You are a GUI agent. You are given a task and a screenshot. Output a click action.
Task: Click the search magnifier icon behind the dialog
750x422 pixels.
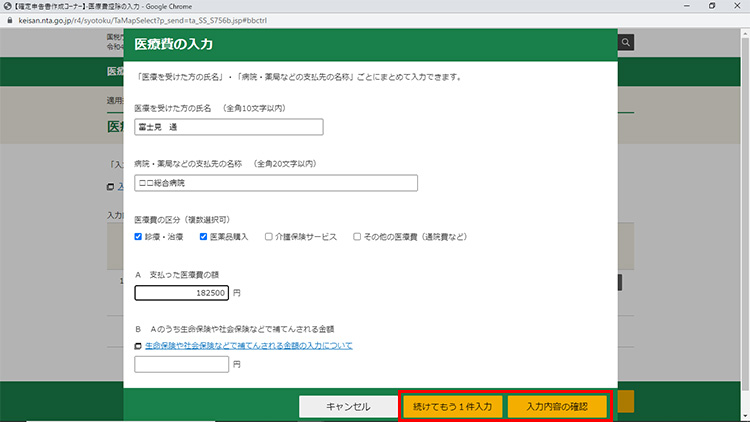(626, 43)
